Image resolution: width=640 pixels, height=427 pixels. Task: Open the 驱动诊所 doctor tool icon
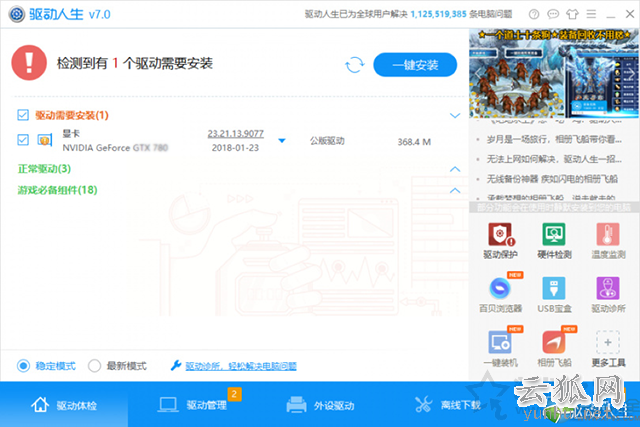click(608, 288)
